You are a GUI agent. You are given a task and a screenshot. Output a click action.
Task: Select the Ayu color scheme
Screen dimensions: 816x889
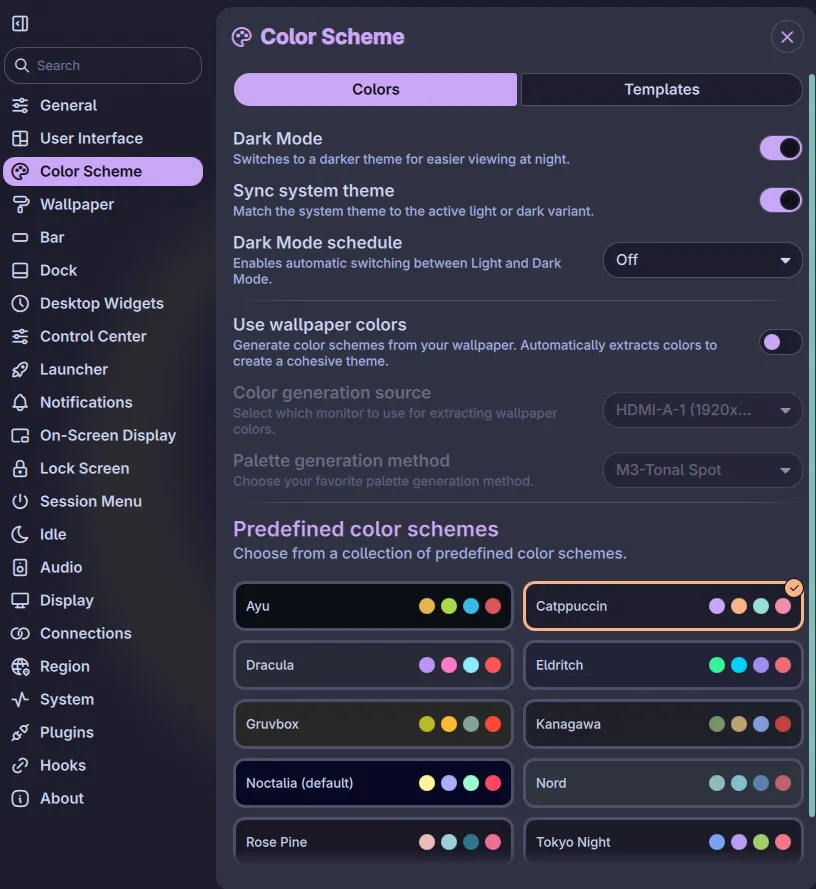[373, 606]
